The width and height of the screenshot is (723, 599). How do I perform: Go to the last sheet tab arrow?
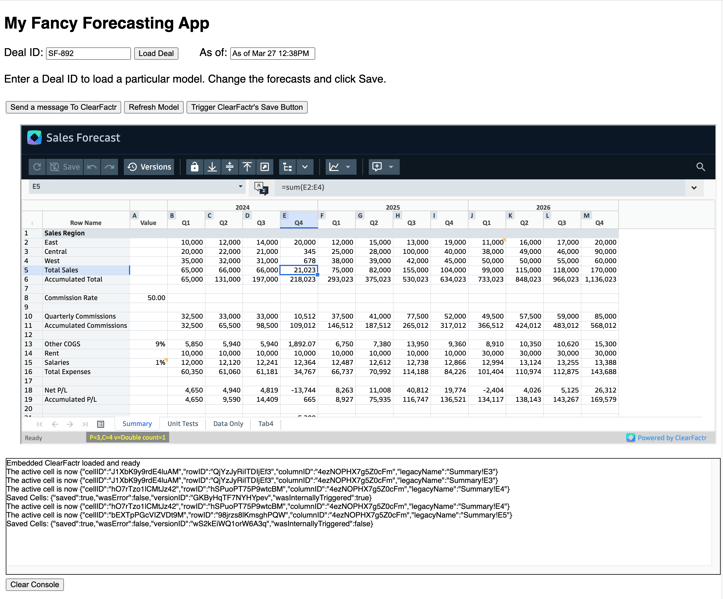click(x=85, y=424)
